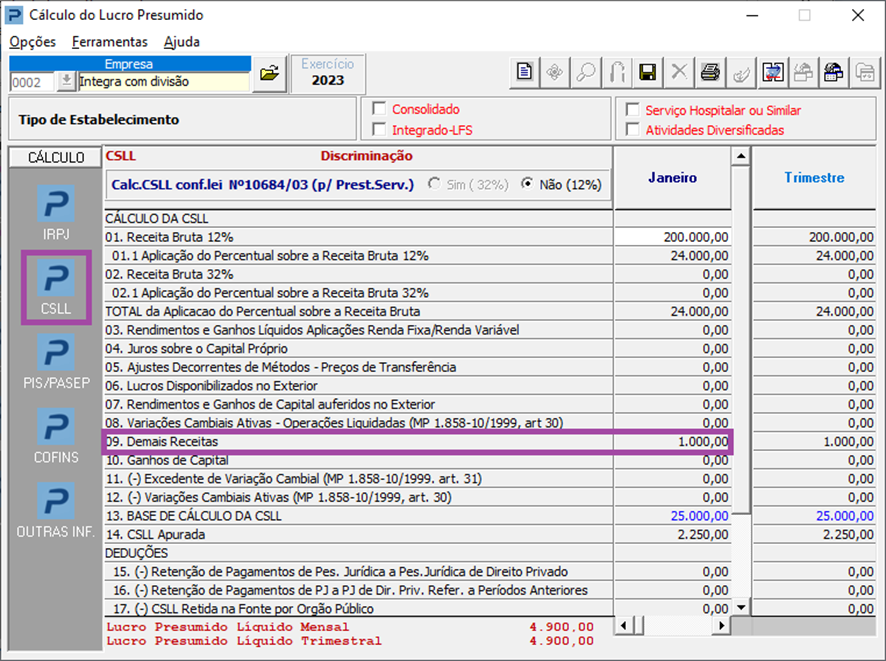The width and height of the screenshot is (886, 661).
Task: Click the company code field 0002
Action: 32,82
